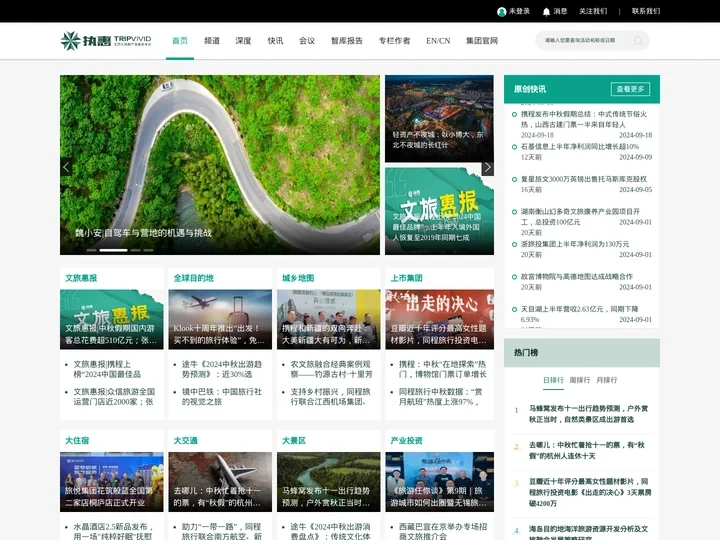Open the 快讯 navigation item

coord(275,41)
